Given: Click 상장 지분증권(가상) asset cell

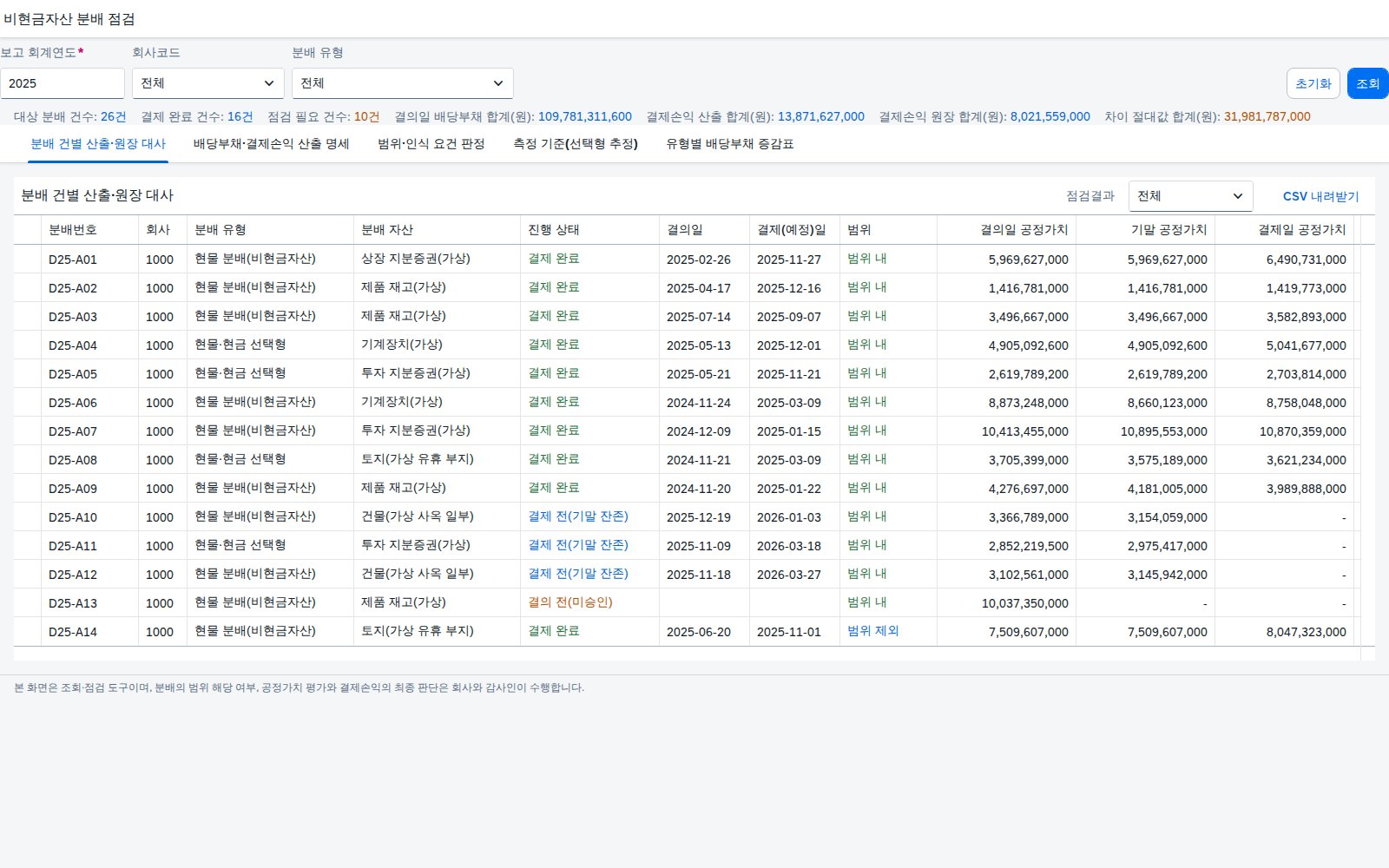Looking at the screenshot, I should pos(416,259).
